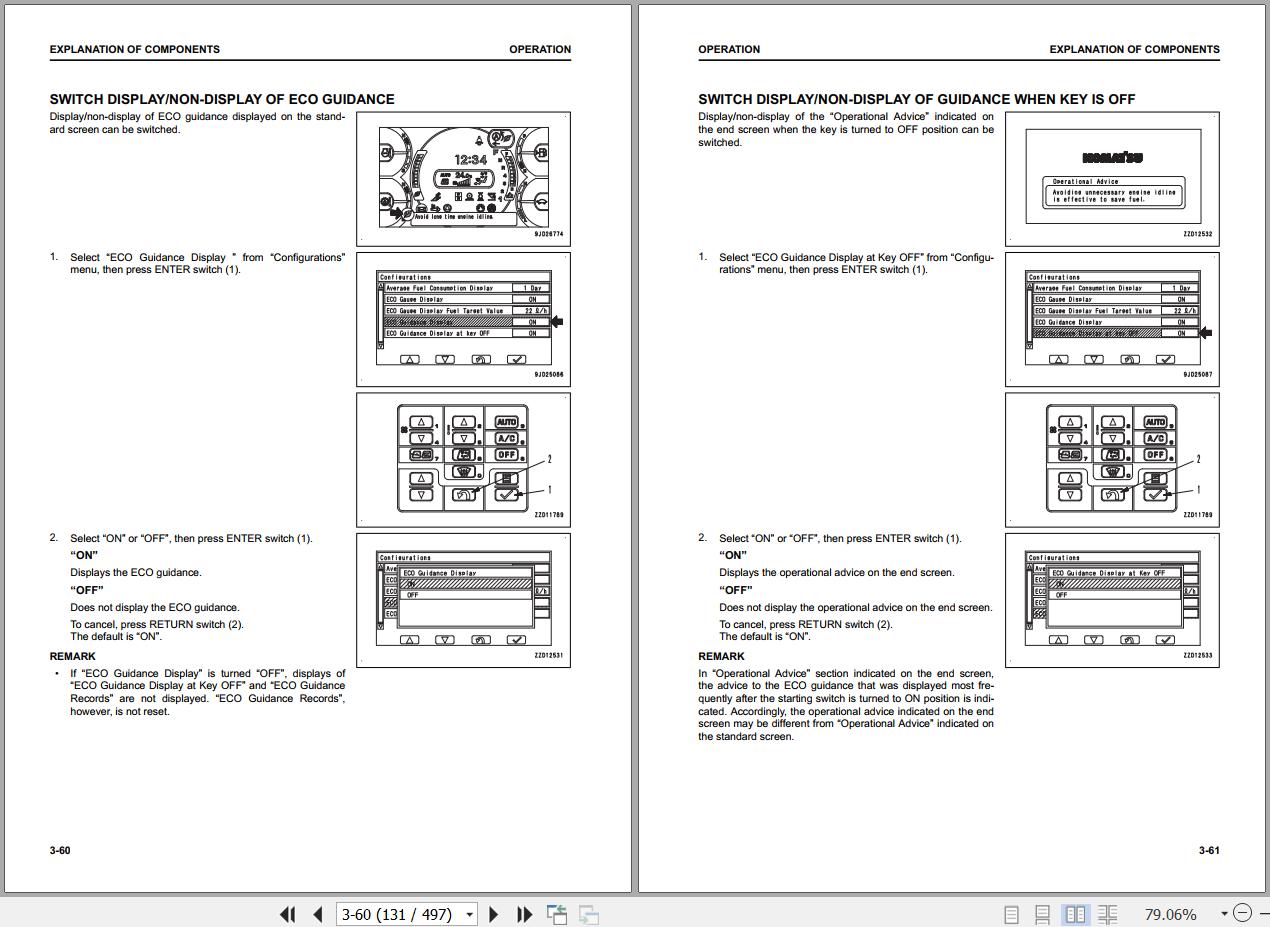Image resolution: width=1270 pixels, height=927 pixels.
Task: Click the left page line 'Displays the ECO guidance.'
Action: coord(136,573)
